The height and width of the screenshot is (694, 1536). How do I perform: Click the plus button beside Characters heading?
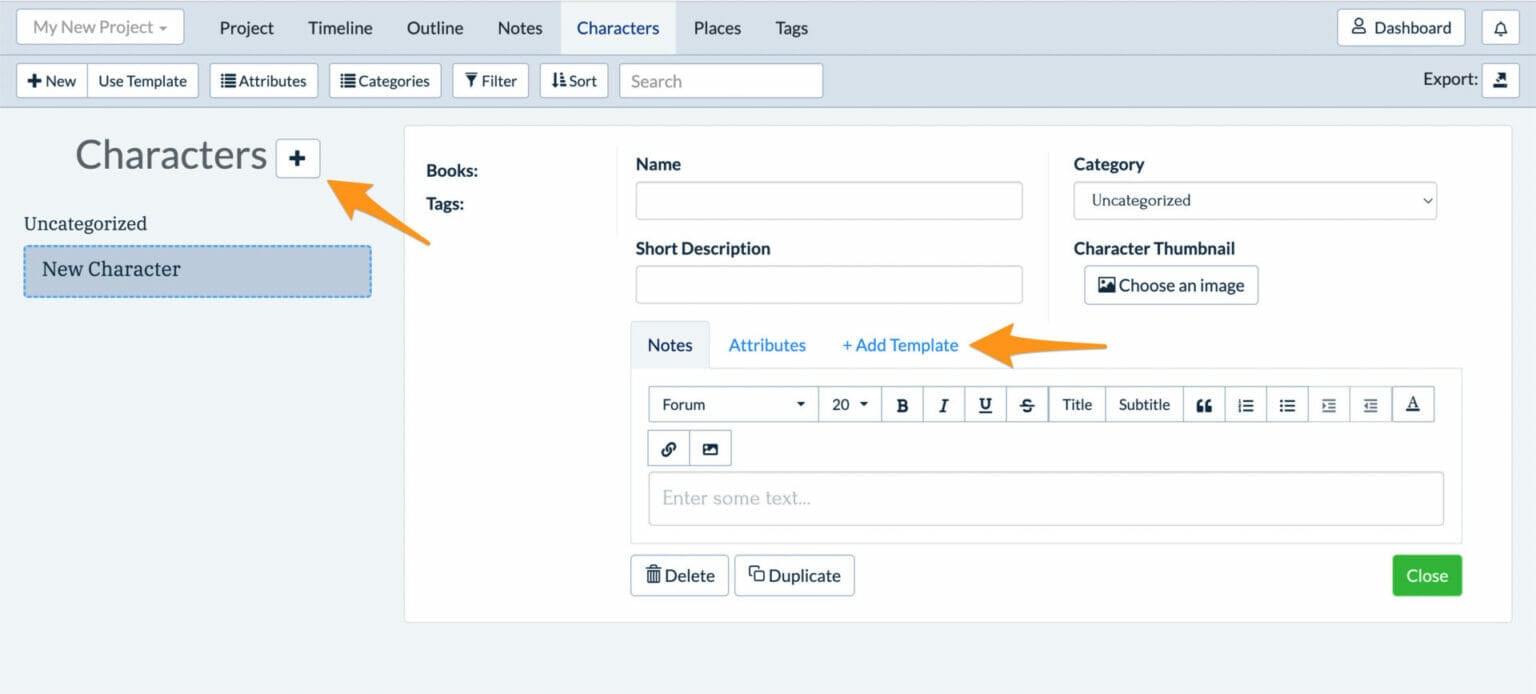(x=297, y=158)
